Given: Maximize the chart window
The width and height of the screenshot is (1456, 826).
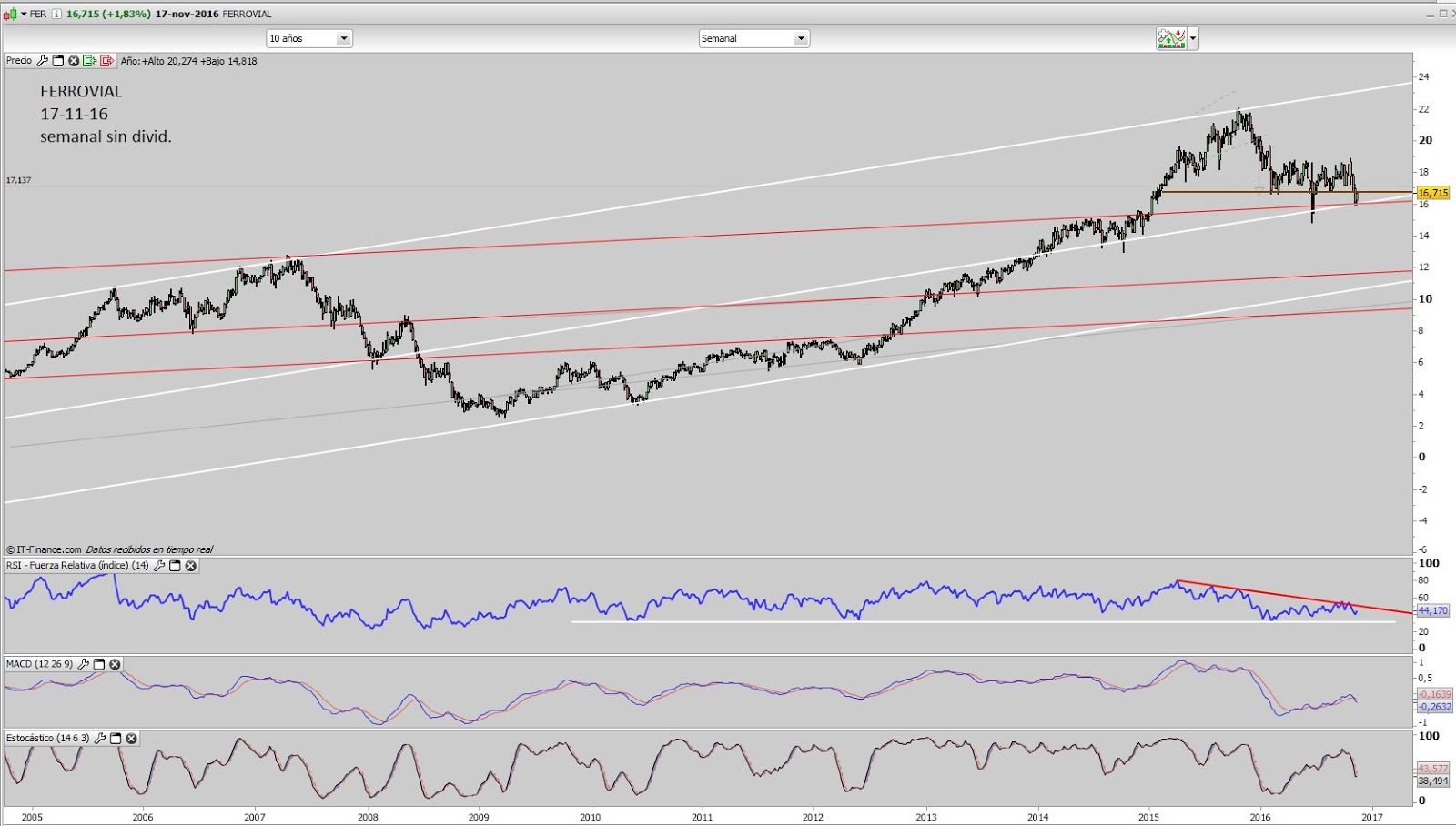Looking at the screenshot, I should (1442, 14).
